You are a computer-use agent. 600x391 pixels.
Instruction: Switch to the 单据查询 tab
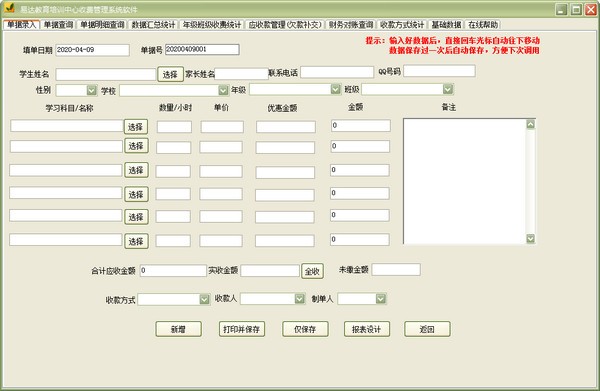[x=58, y=25]
